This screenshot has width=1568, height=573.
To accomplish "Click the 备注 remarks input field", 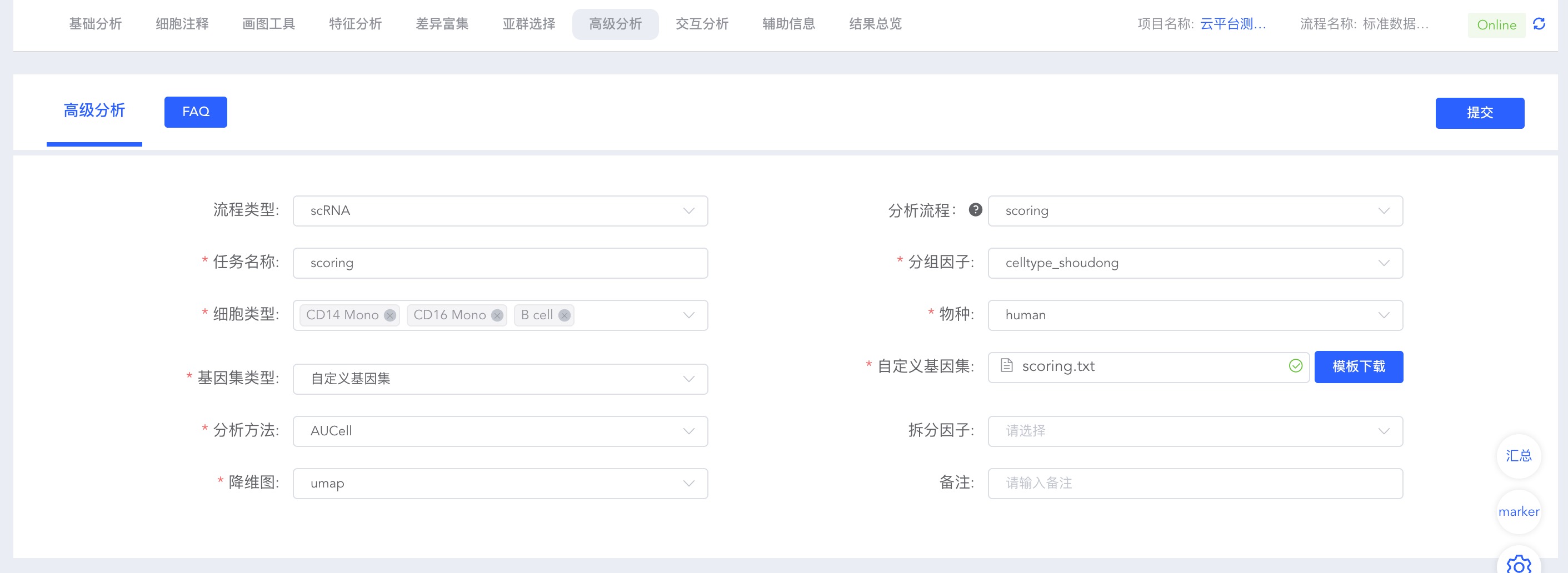I will tap(1195, 484).
